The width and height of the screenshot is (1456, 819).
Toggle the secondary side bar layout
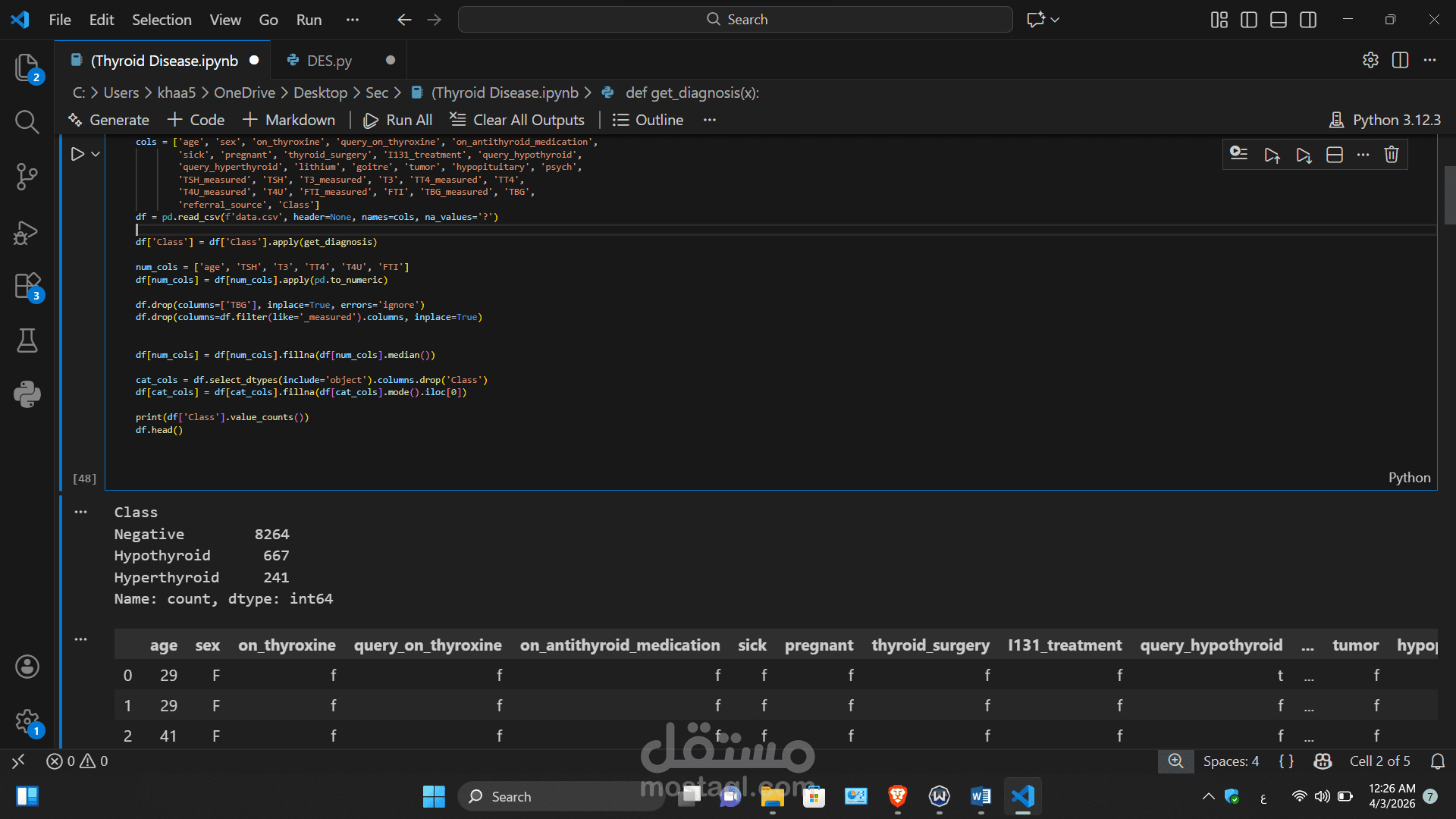coord(1308,20)
